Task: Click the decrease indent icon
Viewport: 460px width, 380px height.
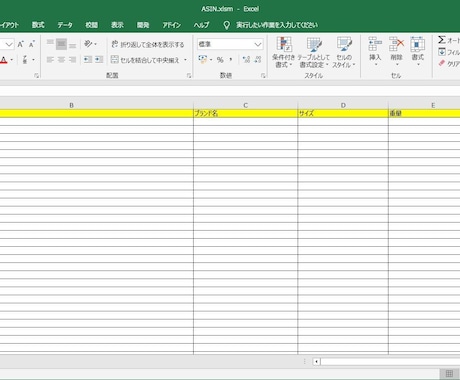Action: 88,60
